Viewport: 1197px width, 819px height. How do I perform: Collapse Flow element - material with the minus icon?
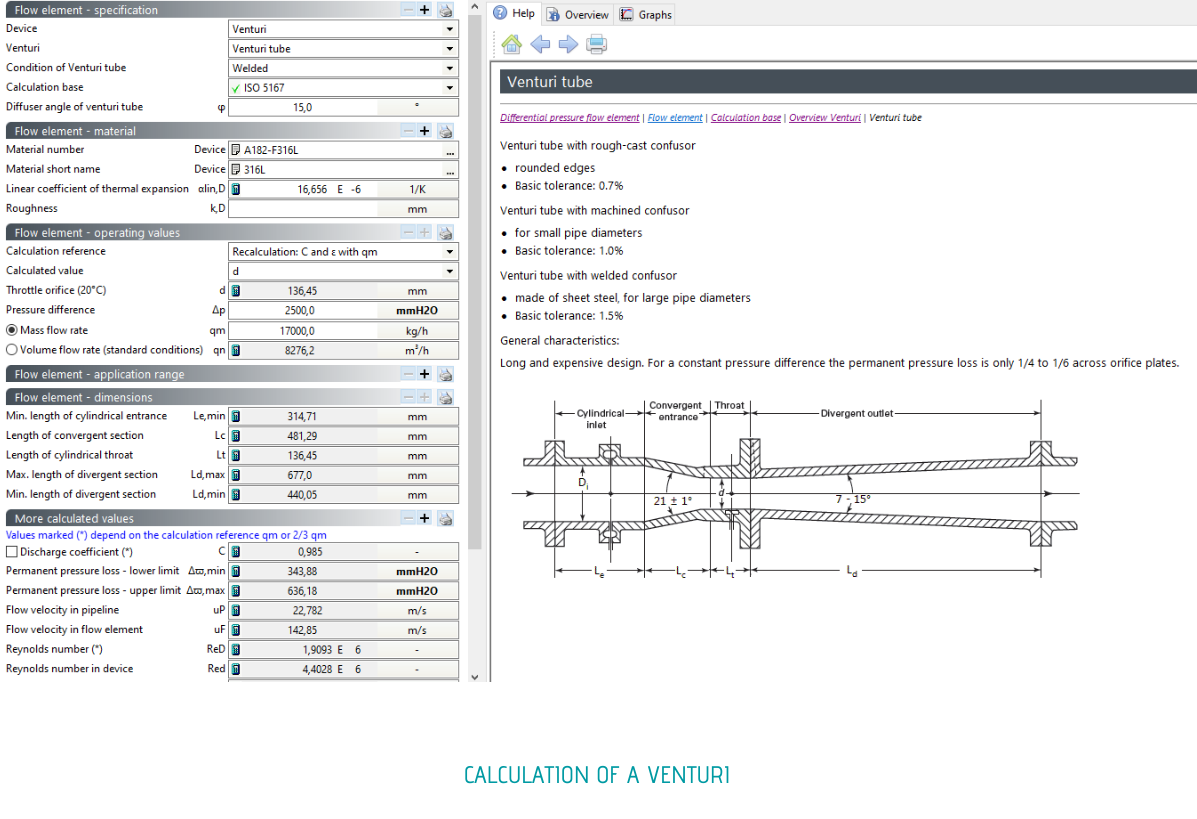[x=408, y=131]
